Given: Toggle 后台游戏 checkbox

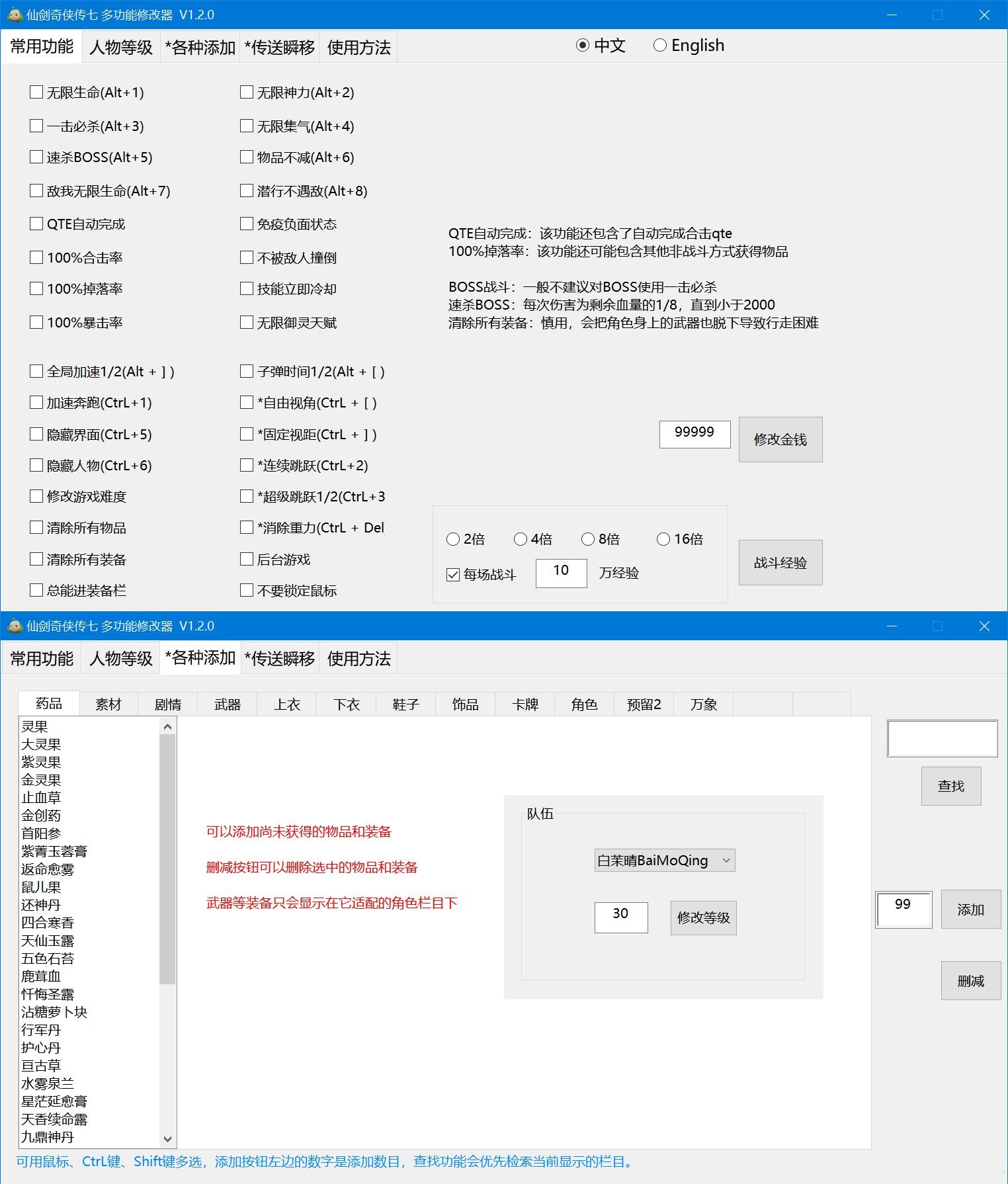Looking at the screenshot, I should click(x=247, y=559).
